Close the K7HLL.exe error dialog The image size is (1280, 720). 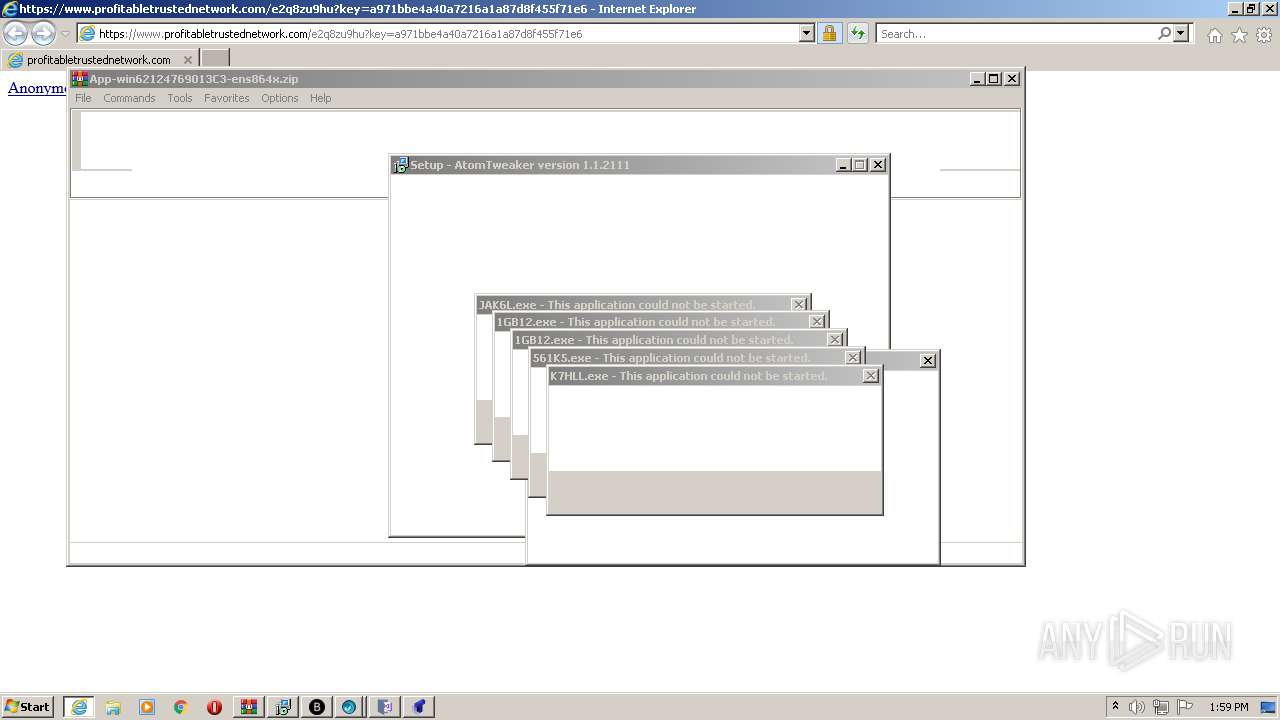(871, 375)
